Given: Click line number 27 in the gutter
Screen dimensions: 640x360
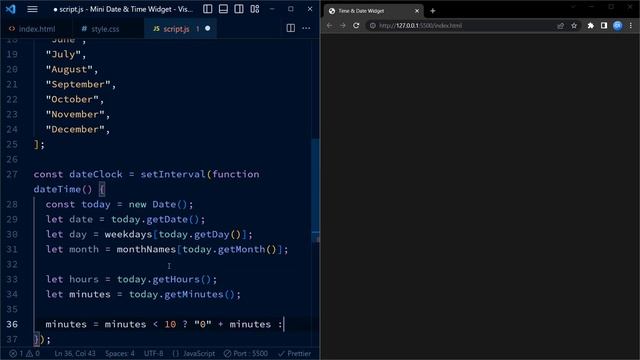Looking at the screenshot, I should pos(12,174).
